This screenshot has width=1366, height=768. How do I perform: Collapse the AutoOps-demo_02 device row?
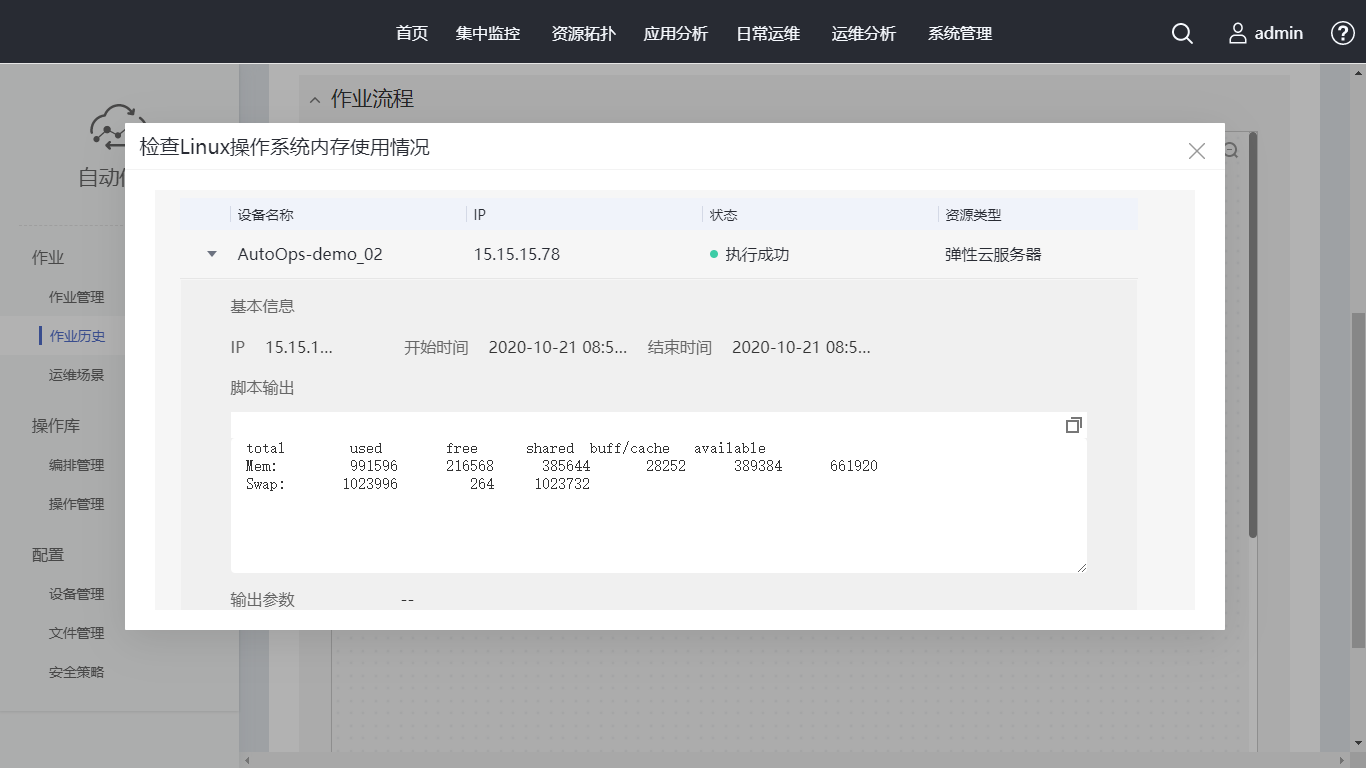[211, 254]
